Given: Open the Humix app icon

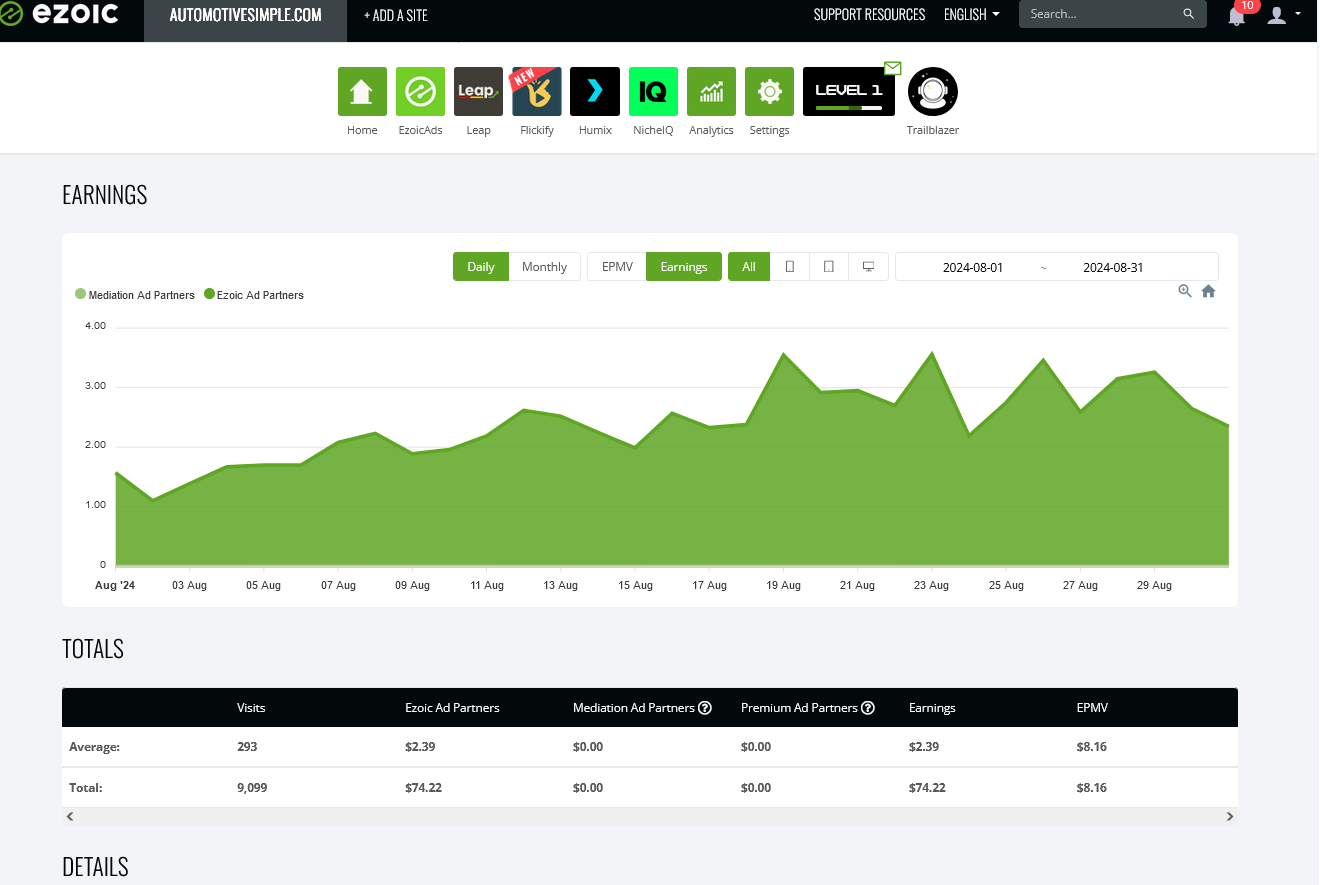Looking at the screenshot, I should tap(595, 92).
